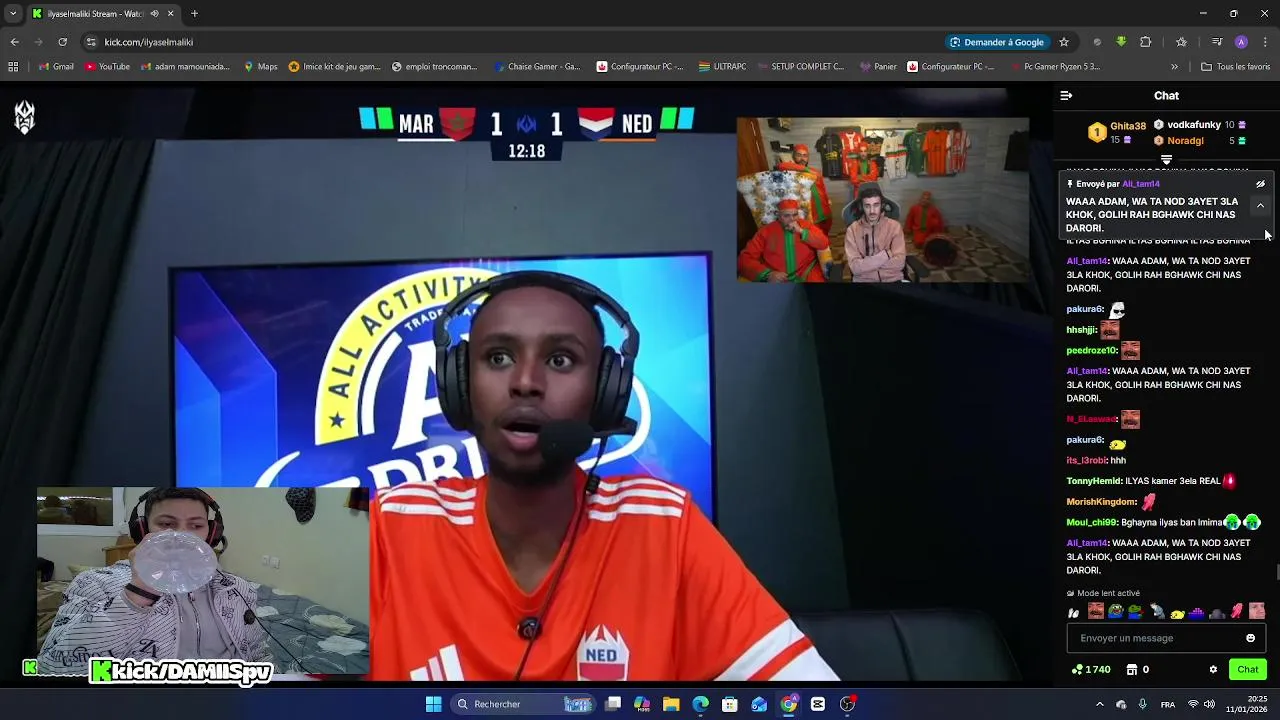This screenshot has width=1280, height=720.
Task: Open the tab search dropdown arrow
Action: pos(13,14)
